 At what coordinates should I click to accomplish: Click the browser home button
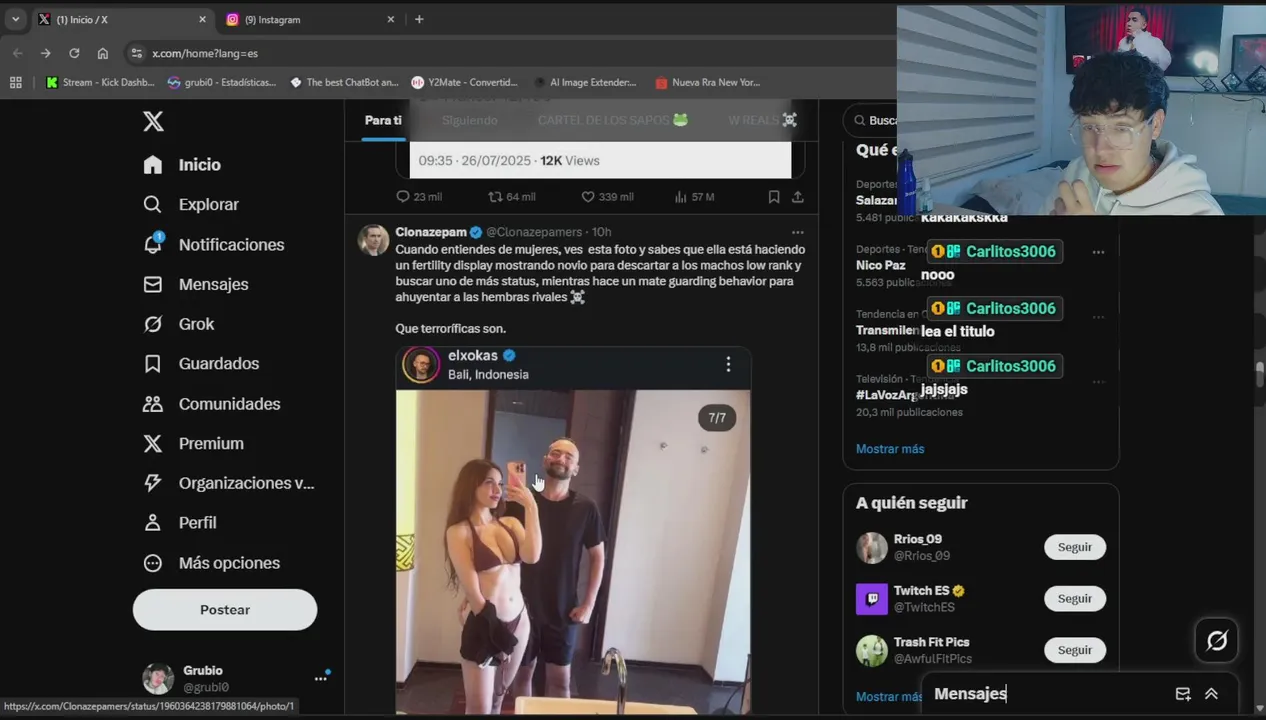pyautogui.click(x=102, y=53)
